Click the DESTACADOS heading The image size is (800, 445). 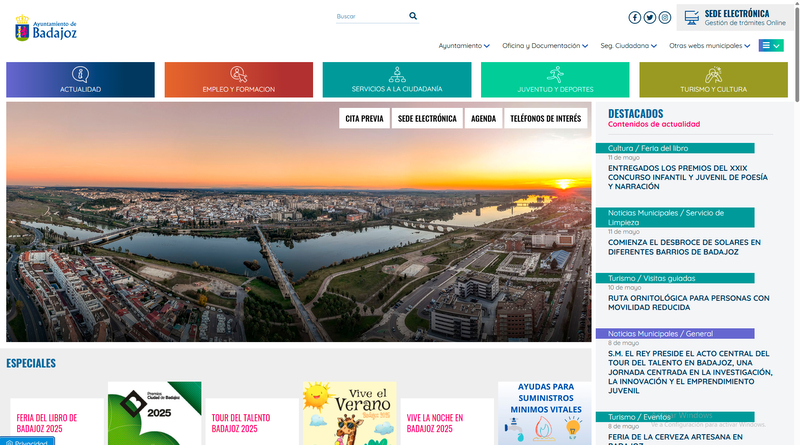coord(635,113)
